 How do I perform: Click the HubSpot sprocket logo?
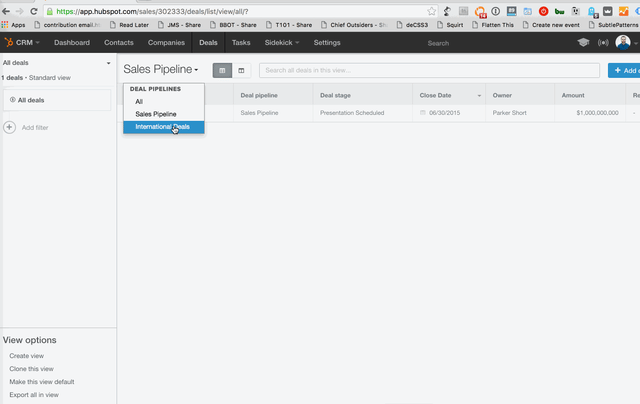click(x=9, y=42)
